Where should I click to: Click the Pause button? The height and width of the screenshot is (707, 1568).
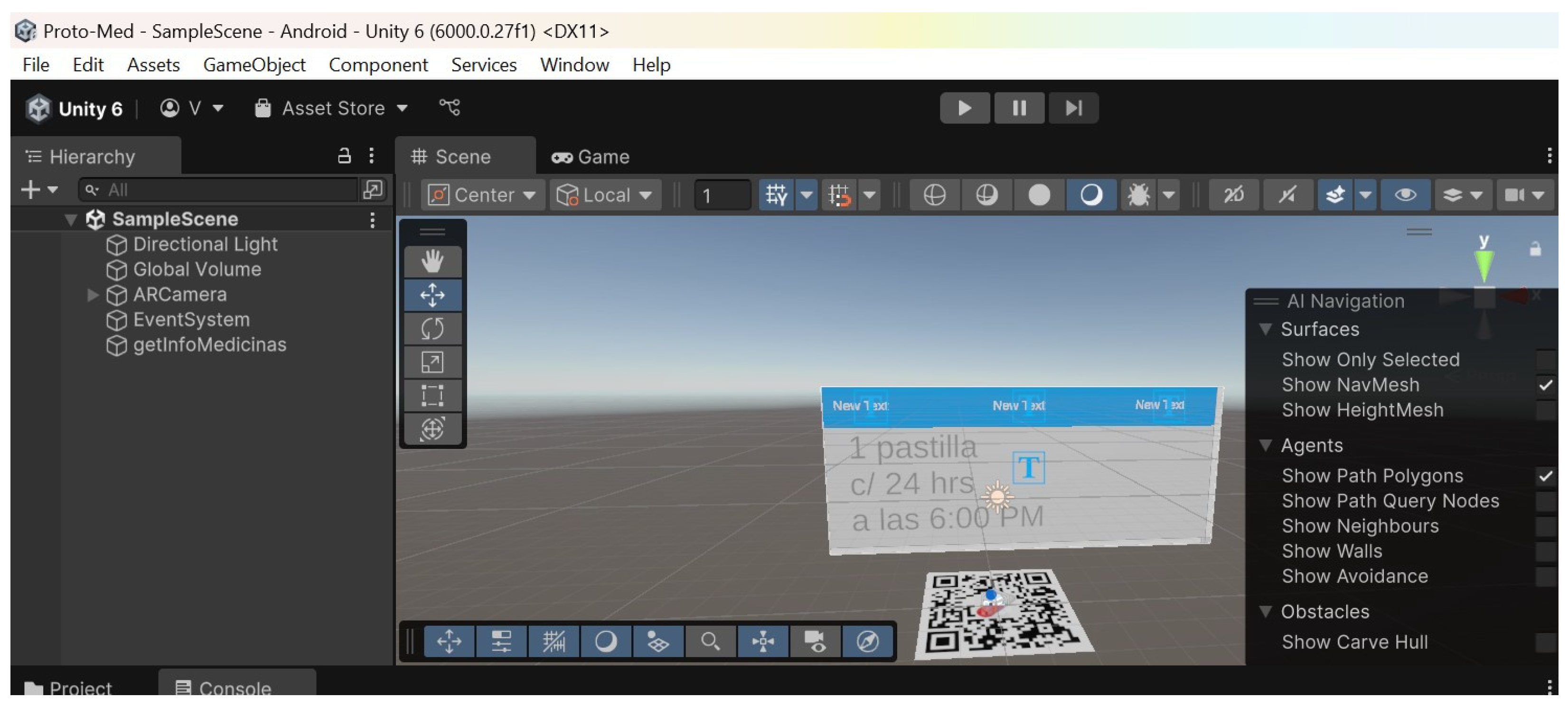point(1019,108)
